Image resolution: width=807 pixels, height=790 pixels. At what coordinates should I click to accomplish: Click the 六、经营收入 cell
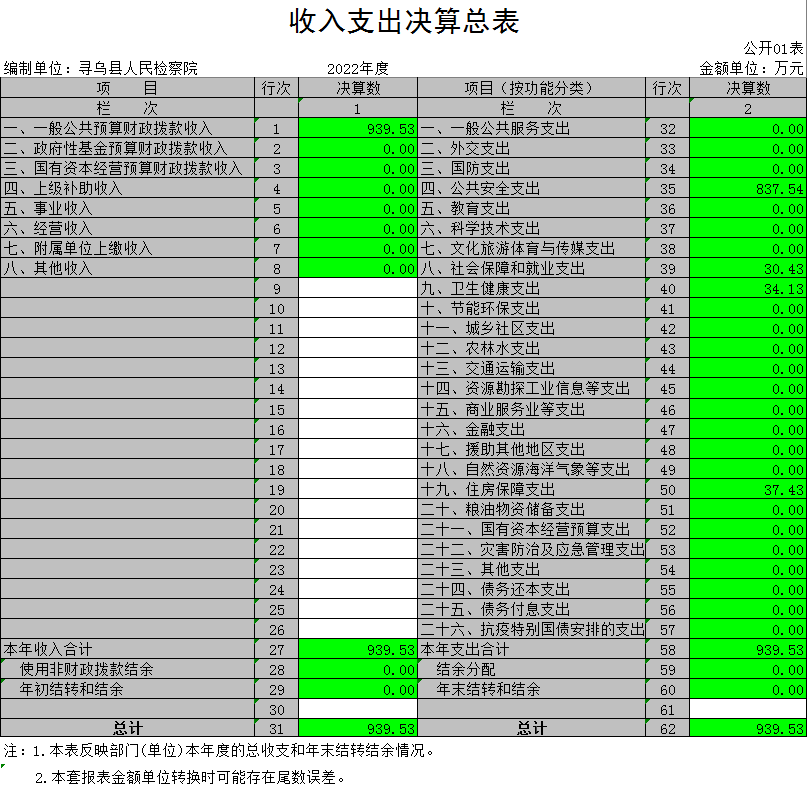pyautogui.click(x=128, y=229)
